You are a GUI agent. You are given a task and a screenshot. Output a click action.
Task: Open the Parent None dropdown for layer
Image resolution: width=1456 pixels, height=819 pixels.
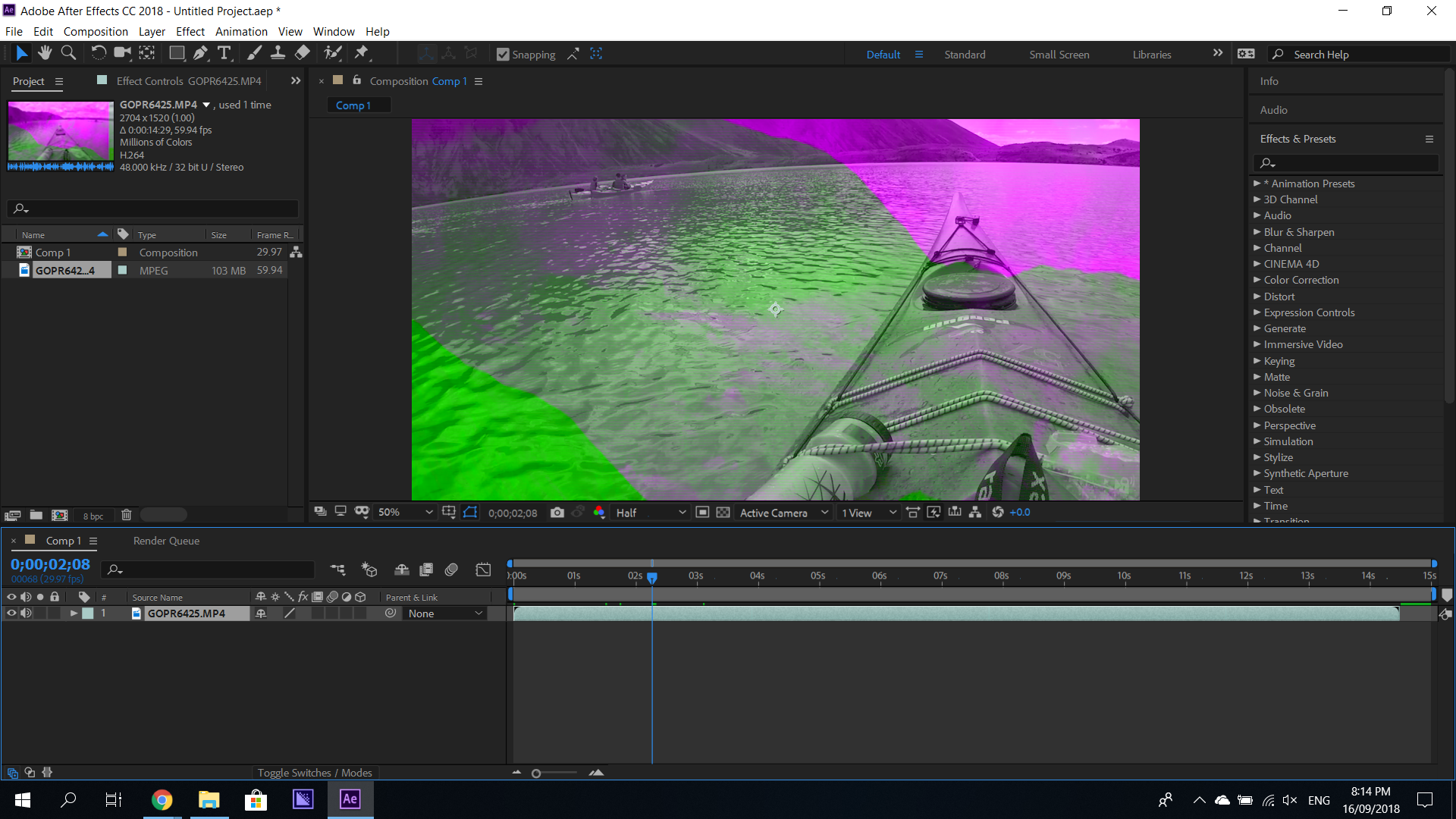point(445,613)
